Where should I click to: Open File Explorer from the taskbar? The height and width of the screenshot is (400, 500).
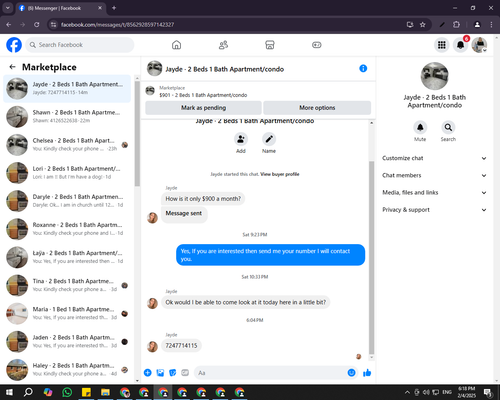click(105, 392)
